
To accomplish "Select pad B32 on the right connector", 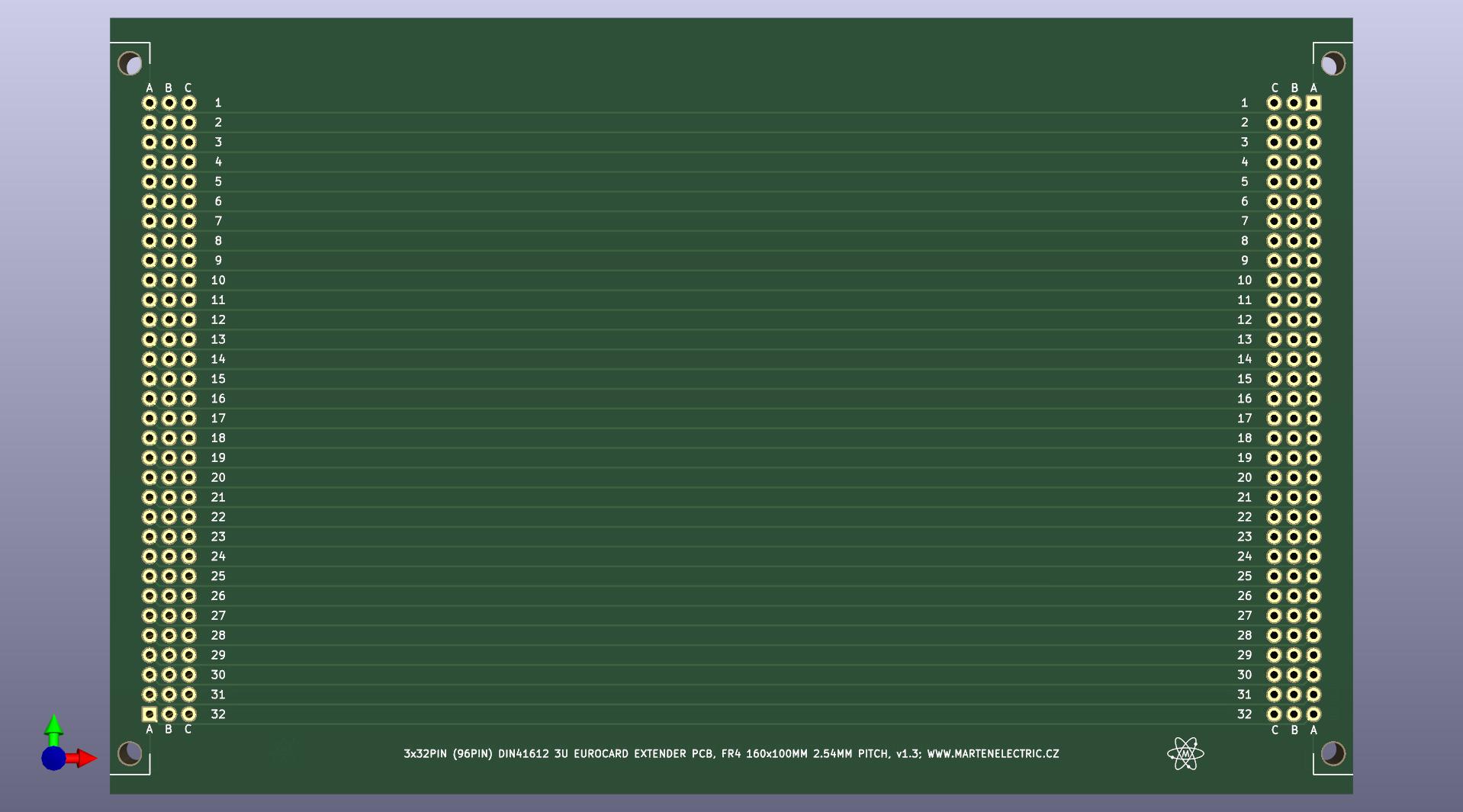I will pyautogui.click(x=1294, y=714).
